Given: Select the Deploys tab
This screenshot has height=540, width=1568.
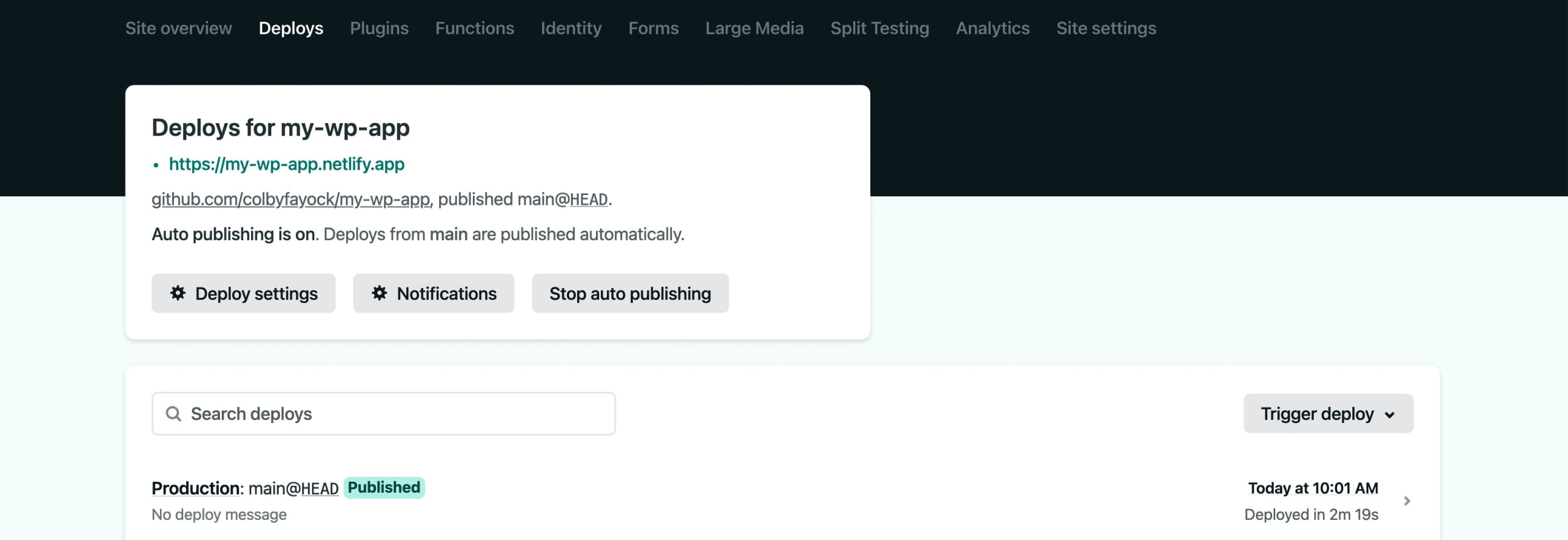Looking at the screenshot, I should (x=291, y=28).
